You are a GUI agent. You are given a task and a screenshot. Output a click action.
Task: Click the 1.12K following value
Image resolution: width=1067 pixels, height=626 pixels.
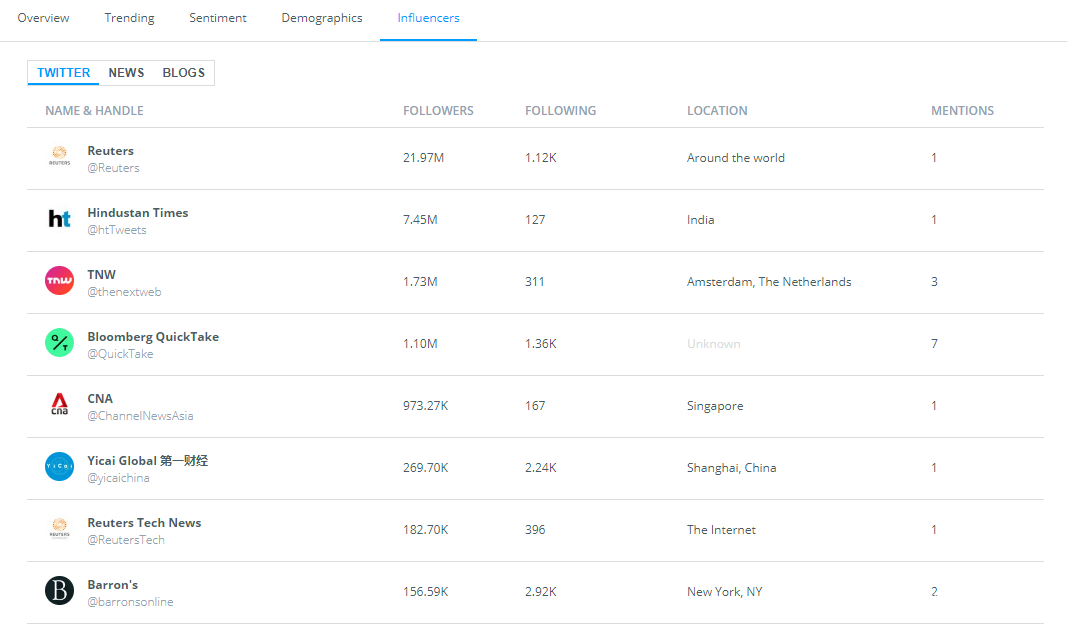[x=541, y=158]
